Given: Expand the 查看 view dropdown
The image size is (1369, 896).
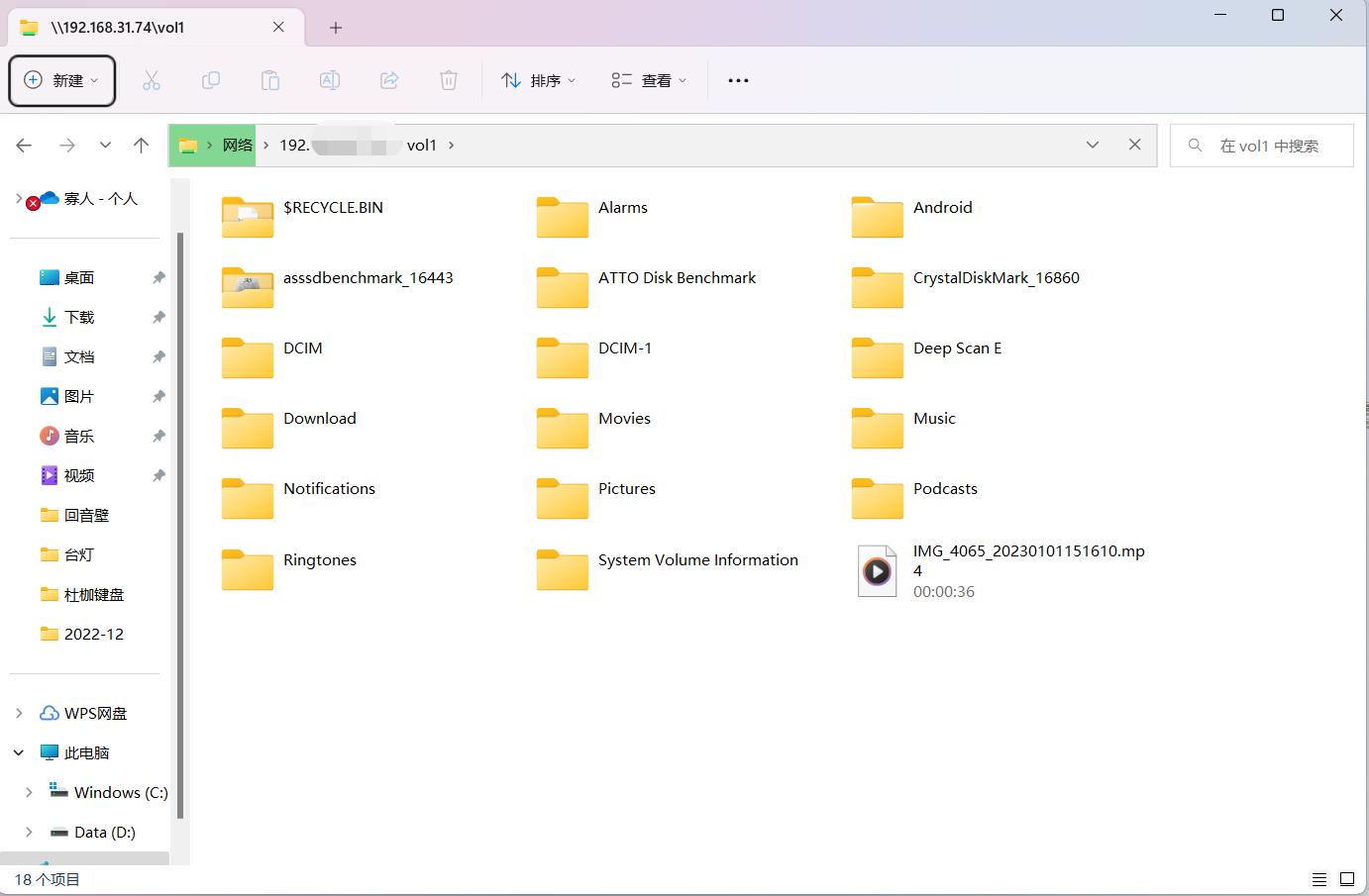Looking at the screenshot, I should (650, 80).
